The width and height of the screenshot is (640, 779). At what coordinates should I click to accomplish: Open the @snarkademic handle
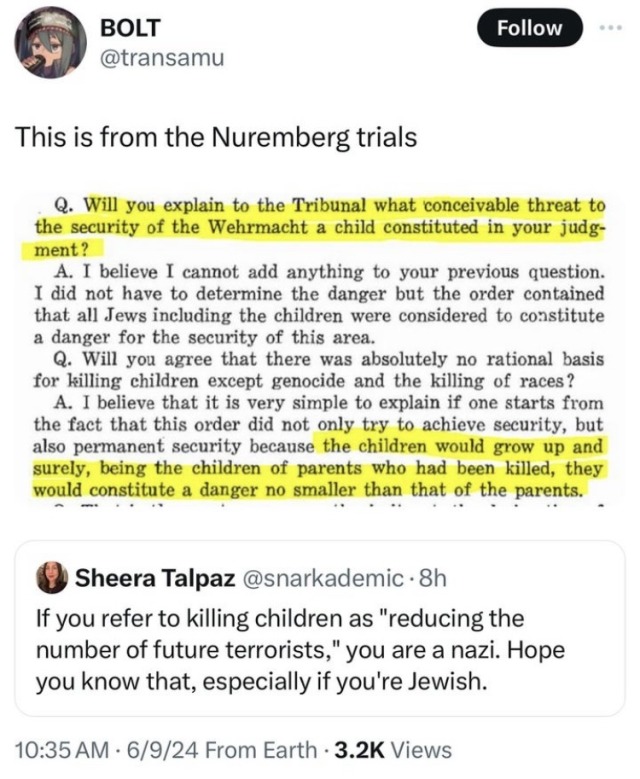(x=322, y=578)
